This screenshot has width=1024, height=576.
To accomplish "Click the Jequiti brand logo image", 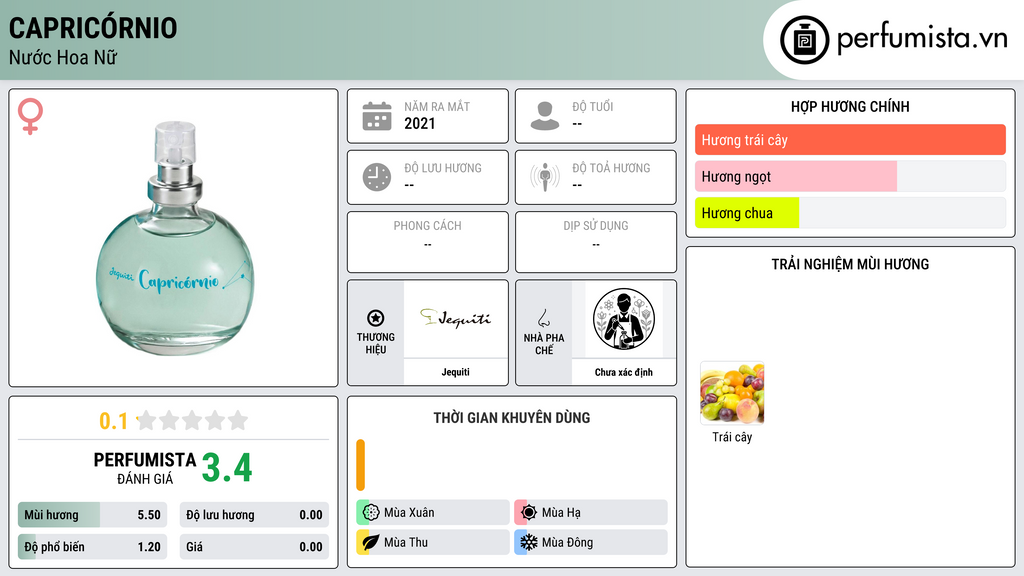I will tap(455, 319).
